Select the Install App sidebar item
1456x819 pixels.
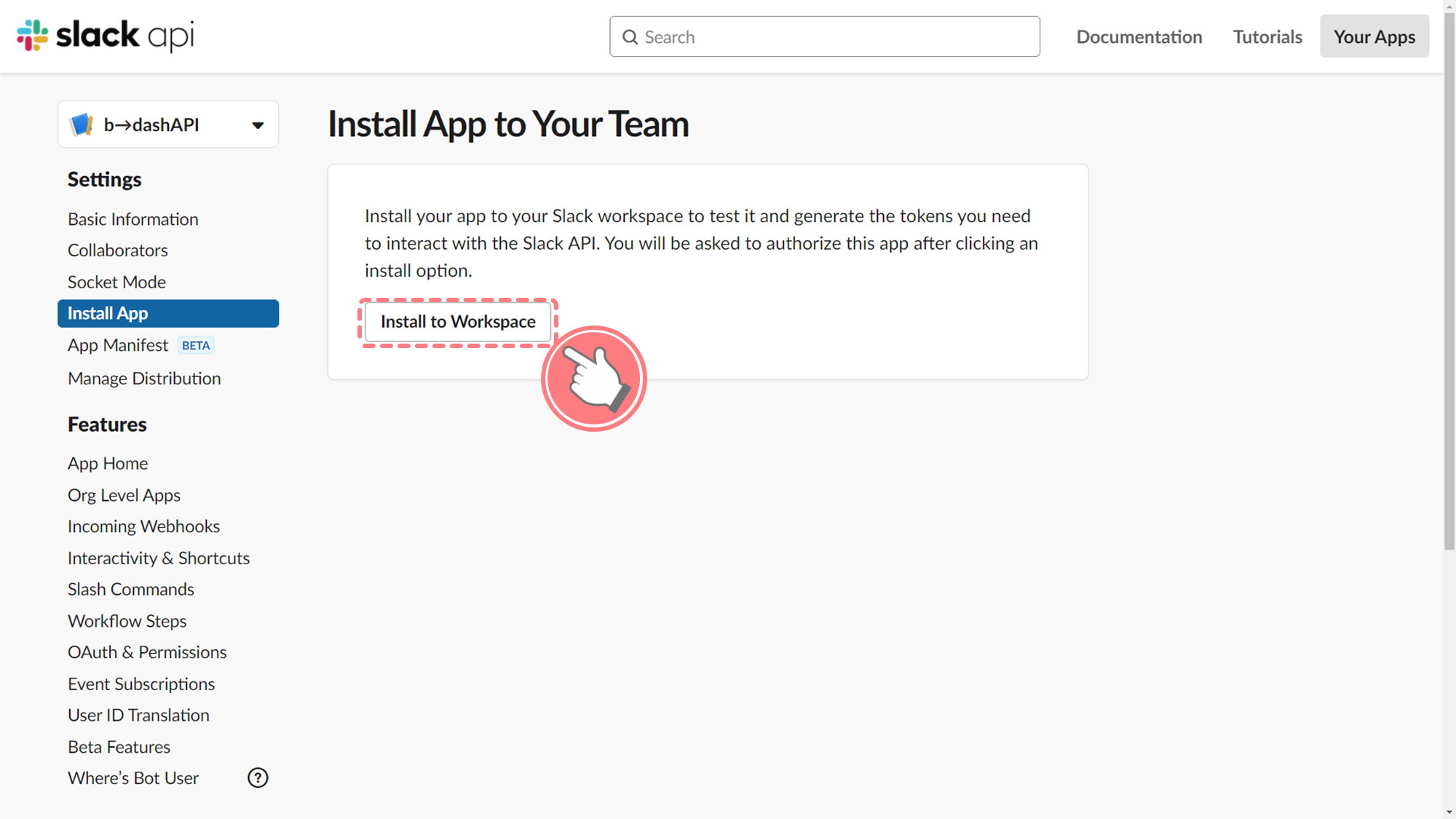(x=168, y=314)
